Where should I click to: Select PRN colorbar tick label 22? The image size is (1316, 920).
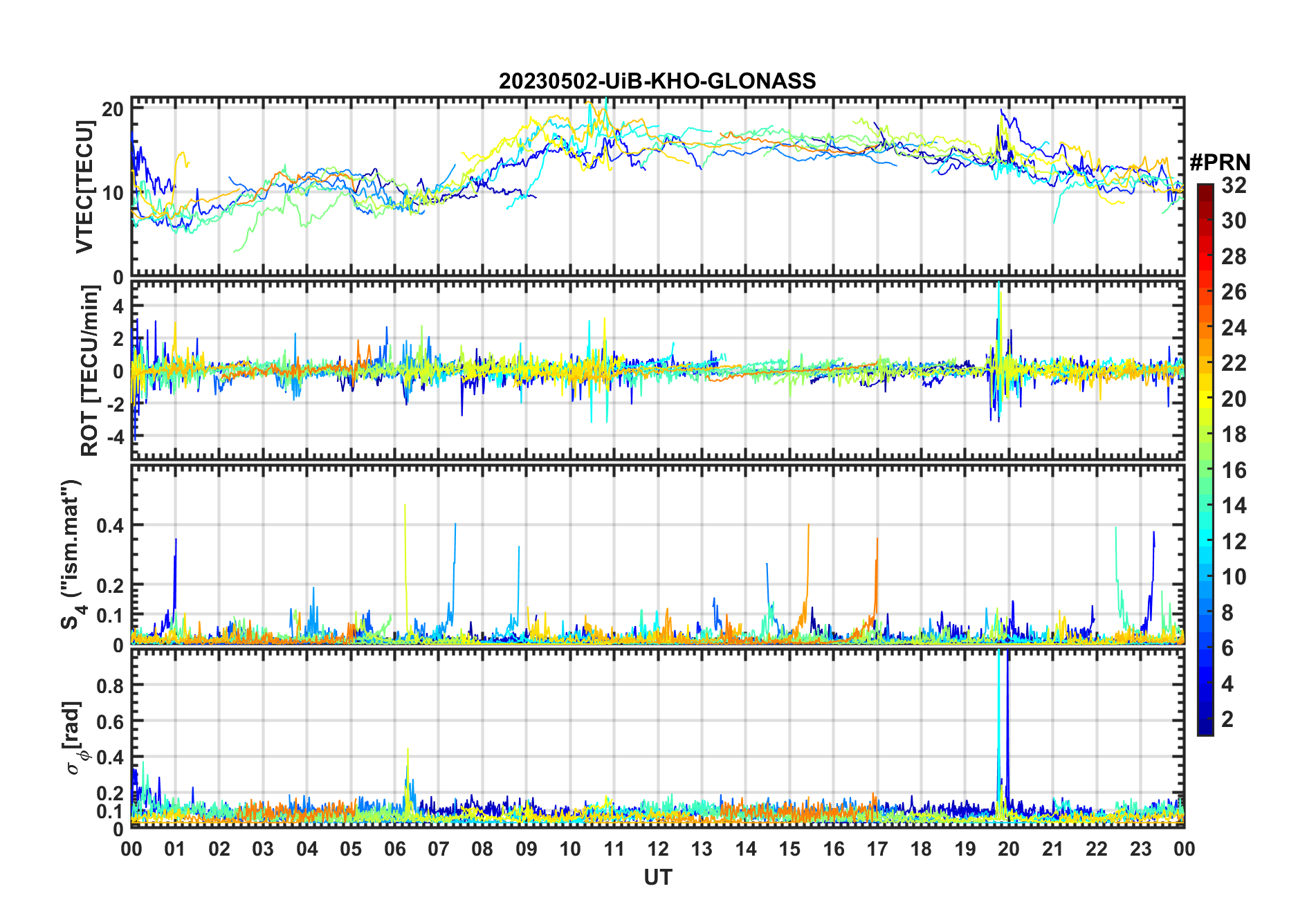(x=1234, y=362)
